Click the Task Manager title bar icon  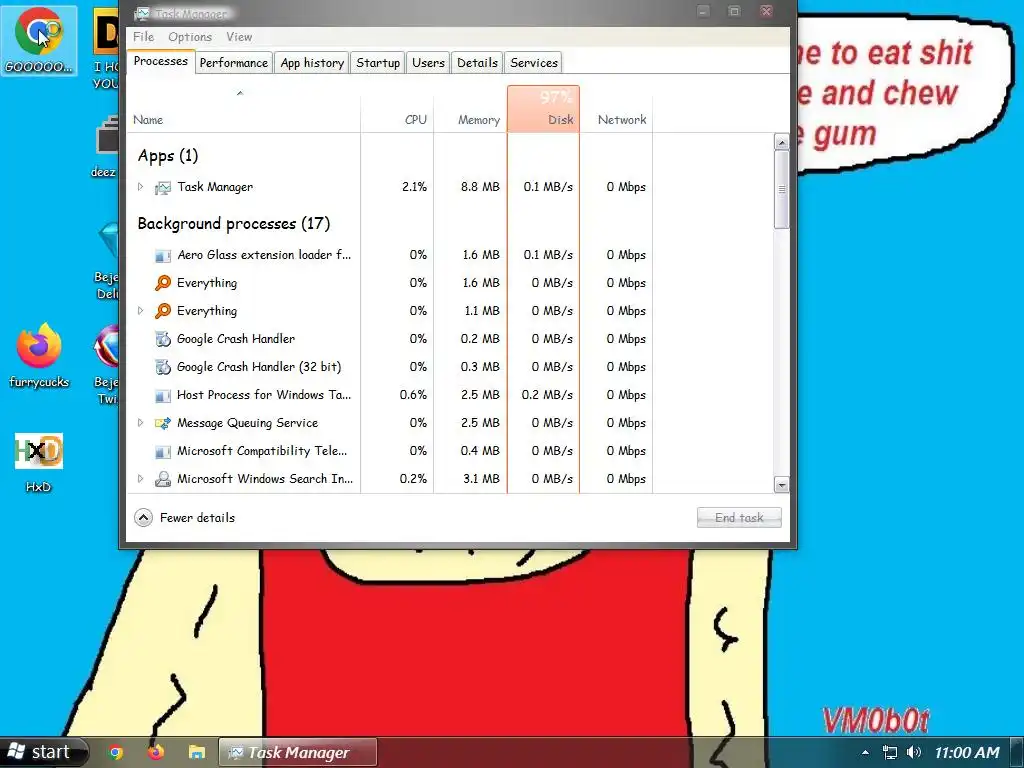141,13
